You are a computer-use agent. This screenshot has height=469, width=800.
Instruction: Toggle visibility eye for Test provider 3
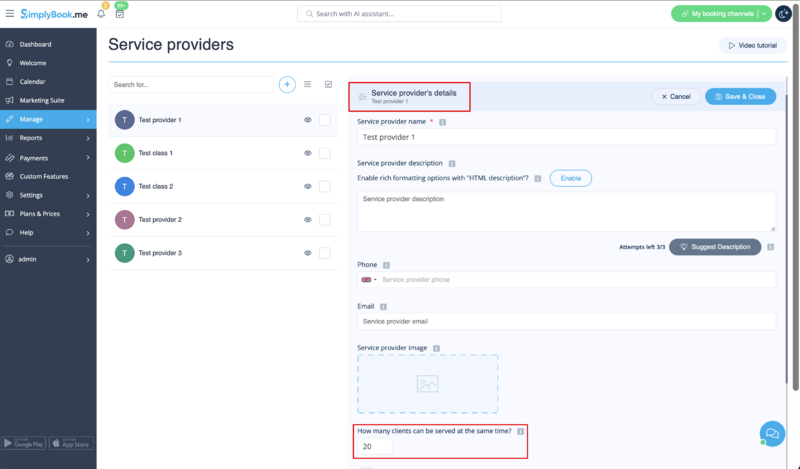(308, 253)
